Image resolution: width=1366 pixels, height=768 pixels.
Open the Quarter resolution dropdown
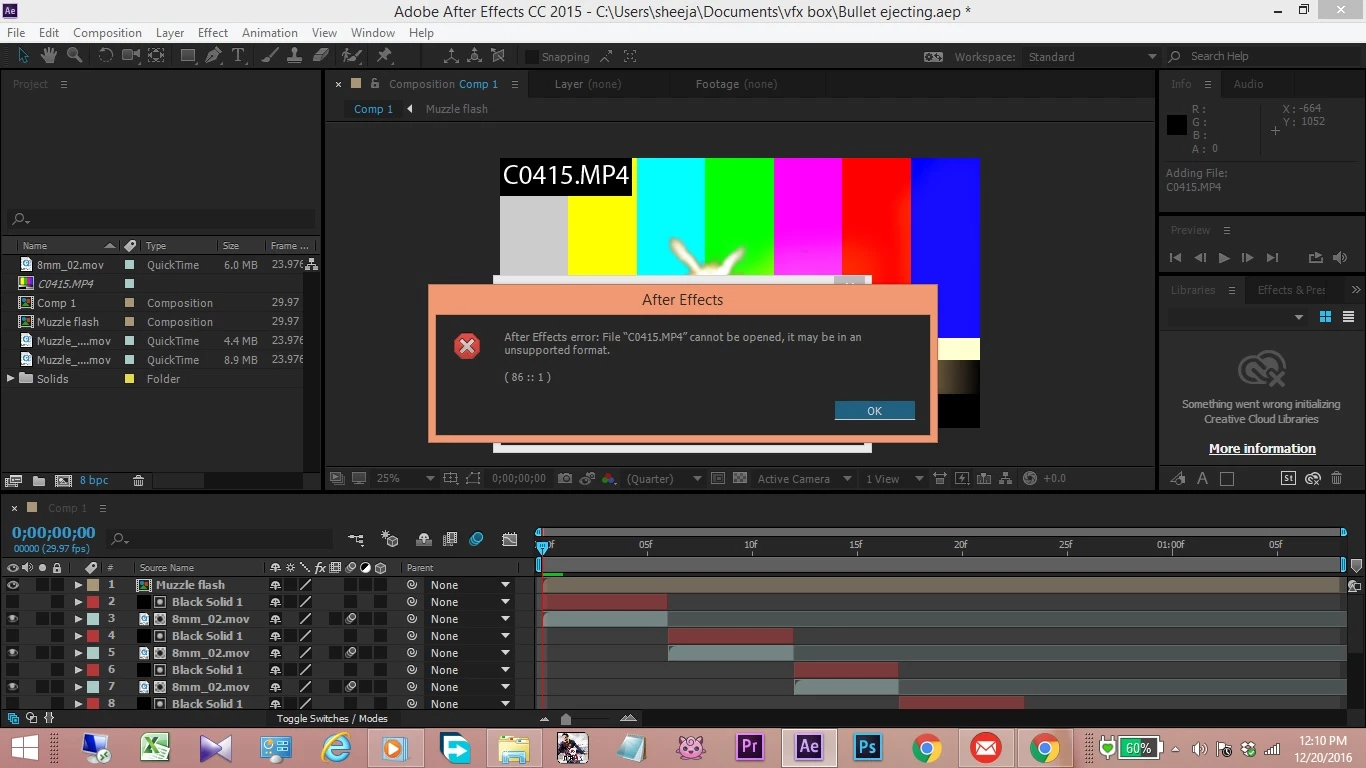pos(665,479)
